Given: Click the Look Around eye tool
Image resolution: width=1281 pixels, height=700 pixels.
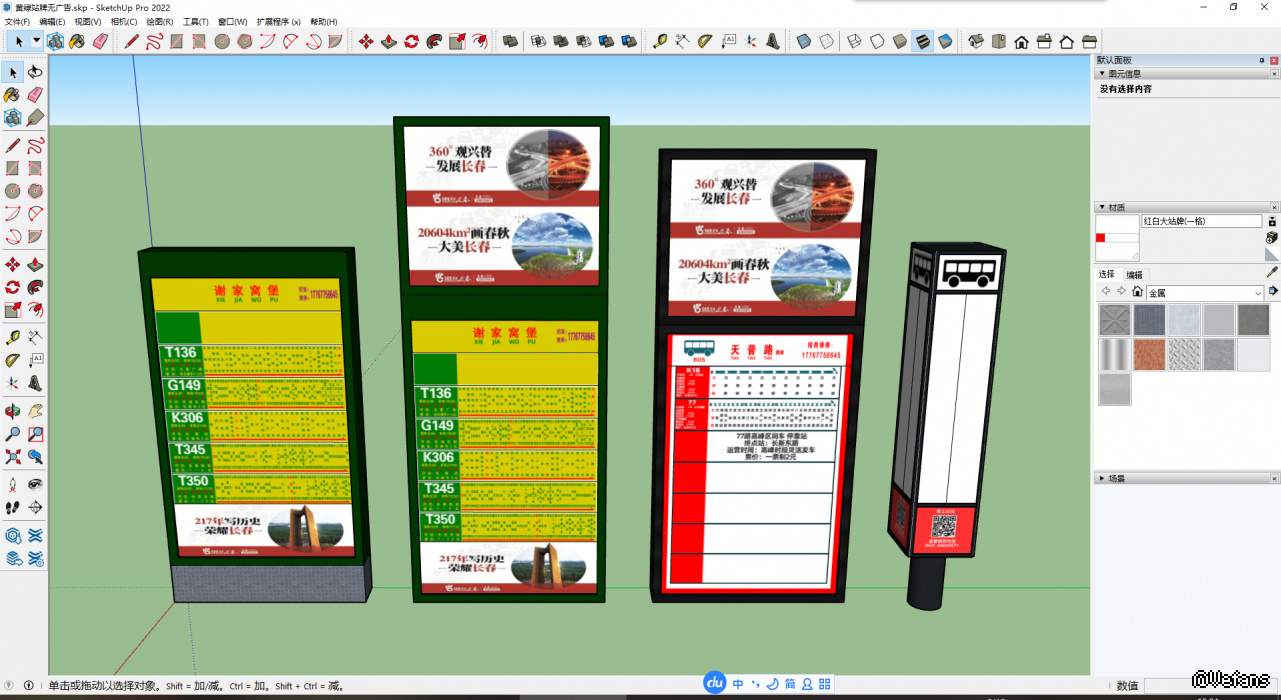Looking at the screenshot, I should point(35,485).
